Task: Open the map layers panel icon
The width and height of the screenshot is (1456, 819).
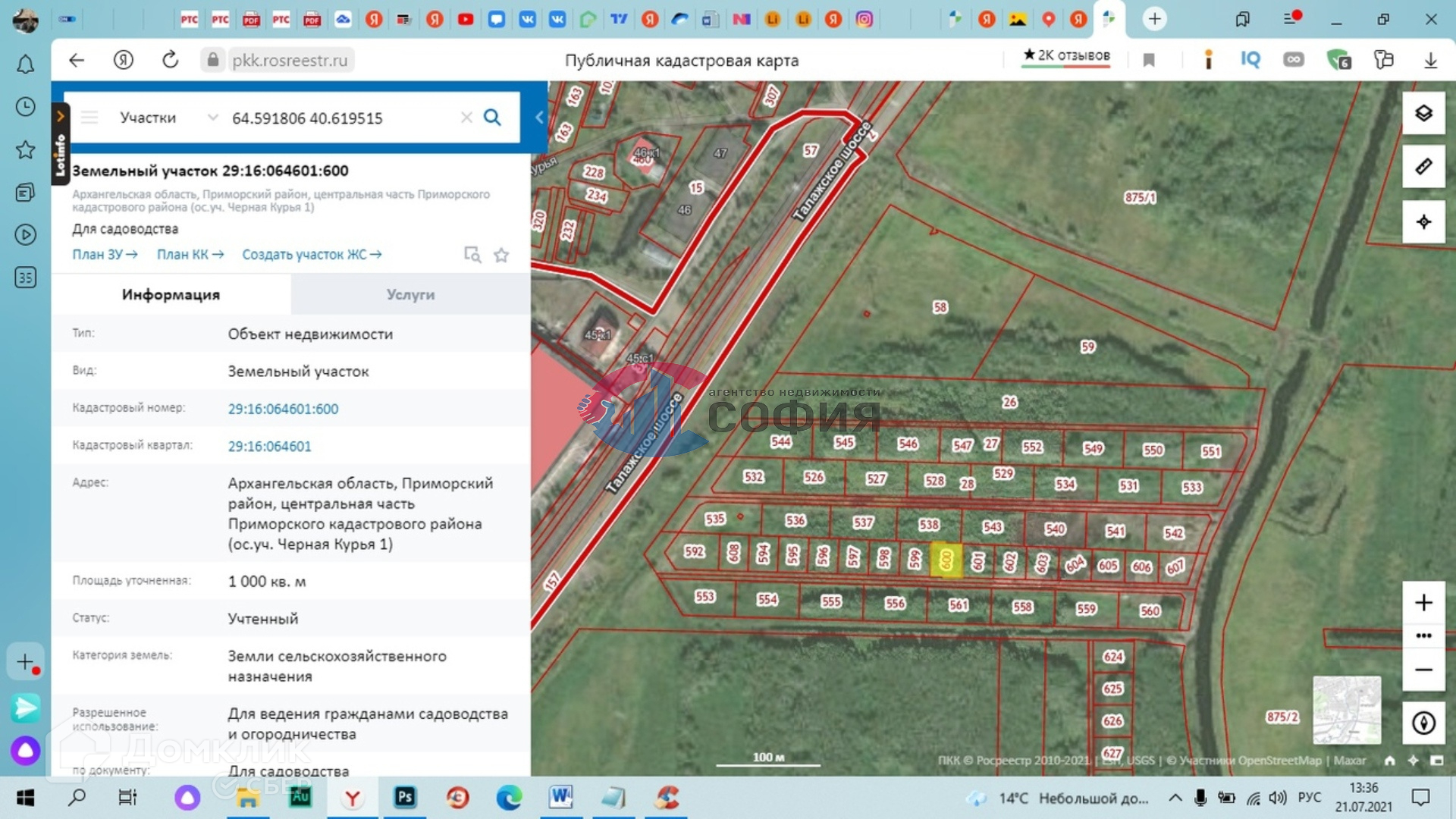Action: click(x=1423, y=114)
